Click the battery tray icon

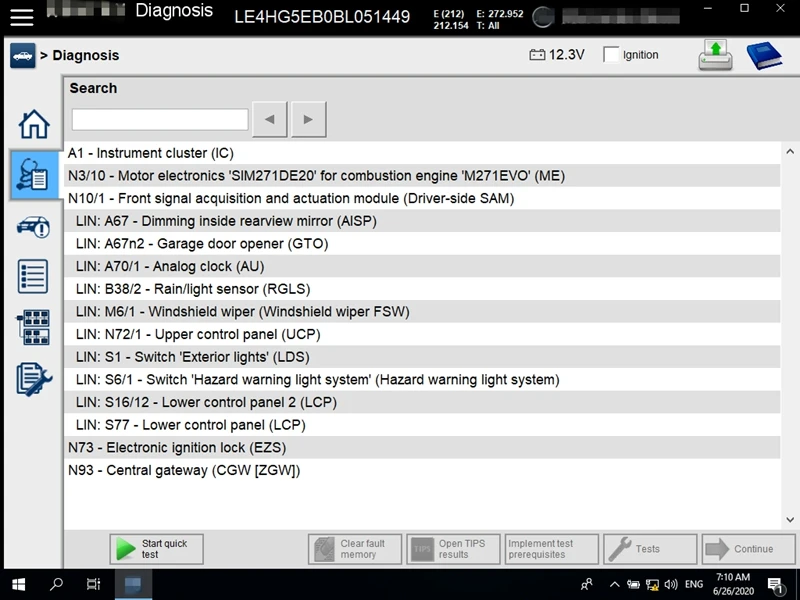pos(633,585)
